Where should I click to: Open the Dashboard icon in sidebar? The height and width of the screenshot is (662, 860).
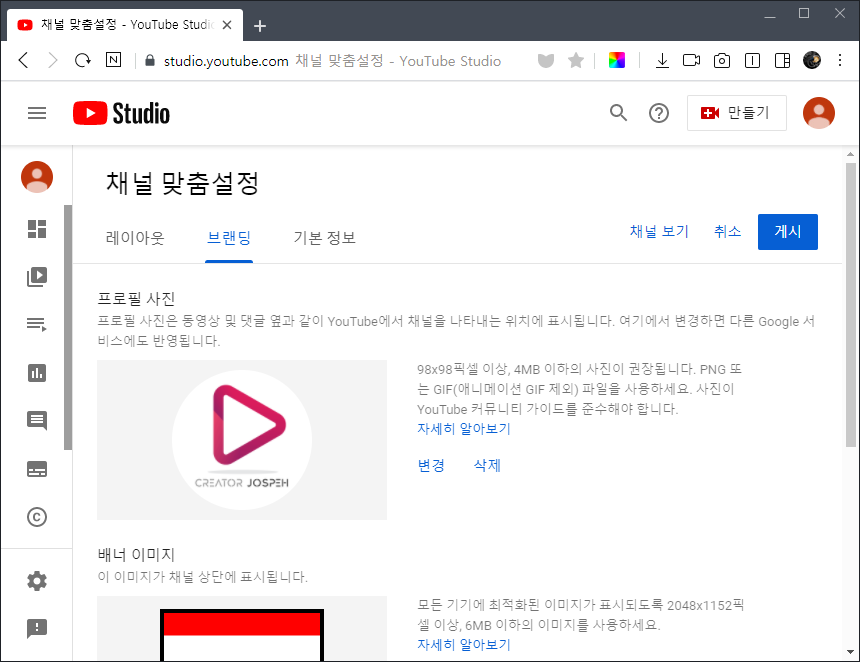point(37,229)
